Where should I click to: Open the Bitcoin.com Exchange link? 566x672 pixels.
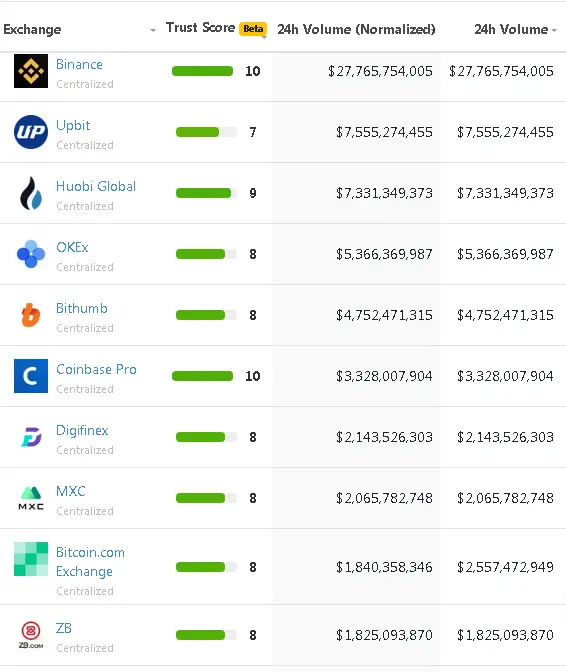click(90, 562)
